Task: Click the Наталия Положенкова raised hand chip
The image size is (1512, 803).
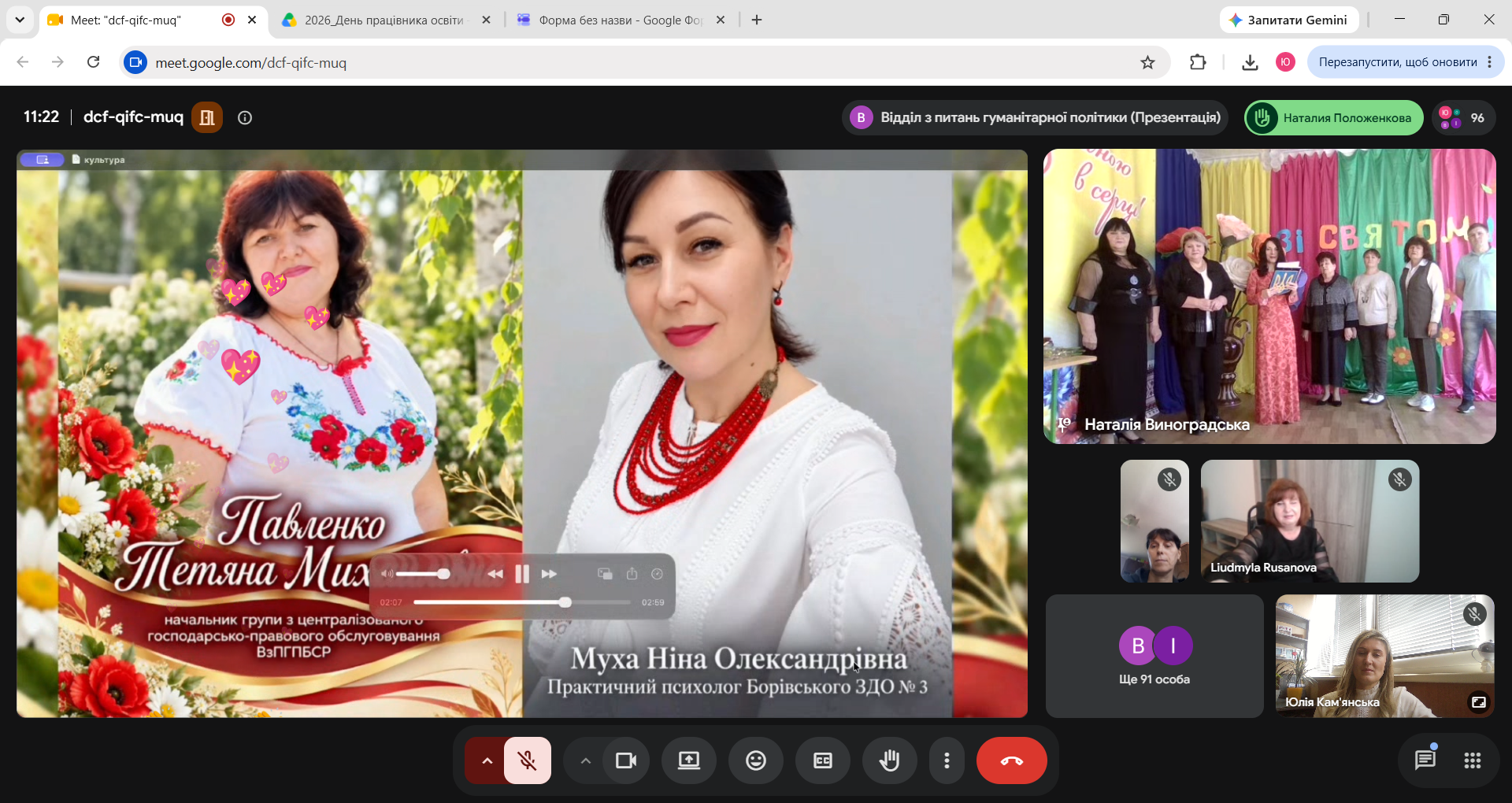Action: pyautogui.click(x=1334, y=117)
